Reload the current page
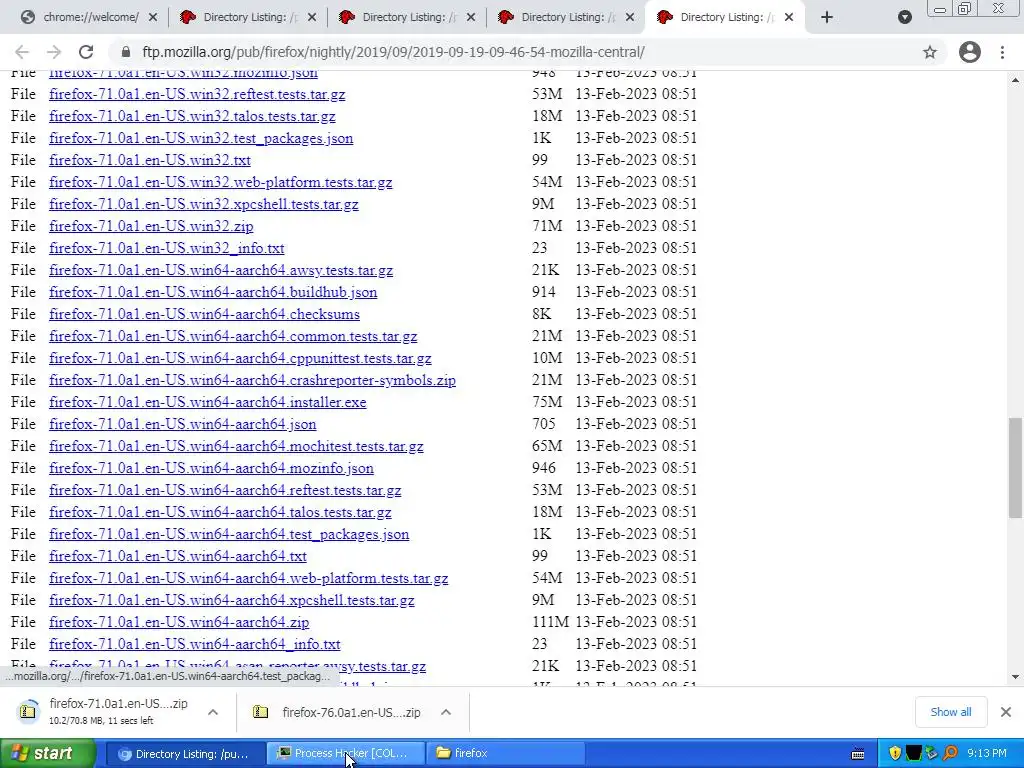1024x768 pixels. (86, 52)
